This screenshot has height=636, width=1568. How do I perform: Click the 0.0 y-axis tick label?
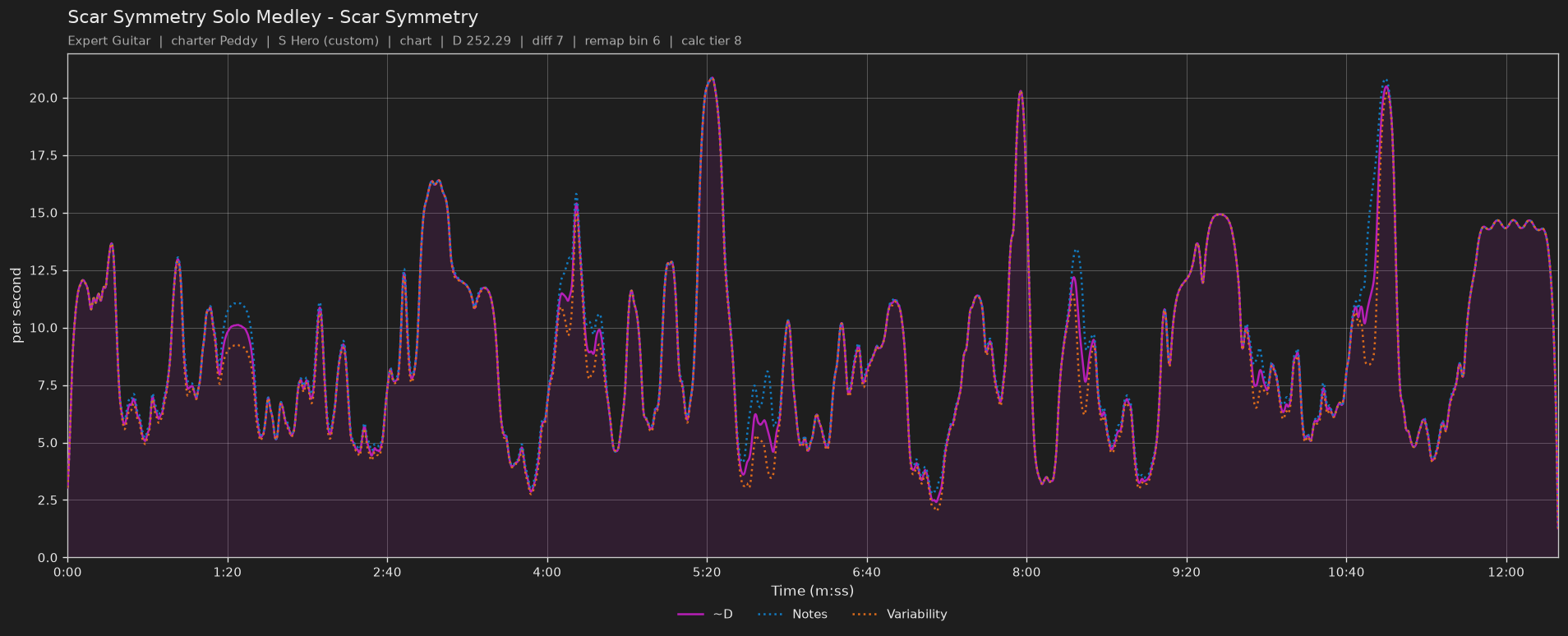[48, 558]
